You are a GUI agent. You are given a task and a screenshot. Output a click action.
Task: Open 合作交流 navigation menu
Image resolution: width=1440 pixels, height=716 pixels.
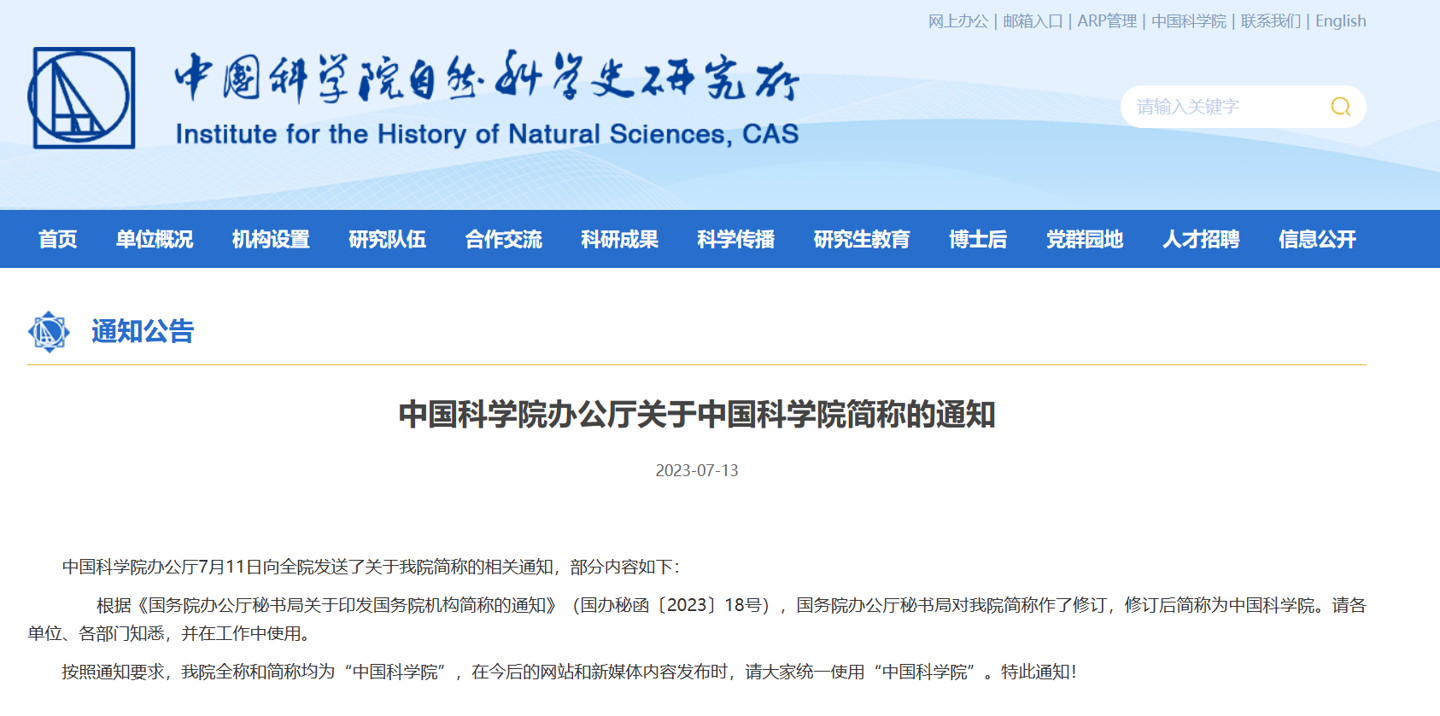point(503,240)
